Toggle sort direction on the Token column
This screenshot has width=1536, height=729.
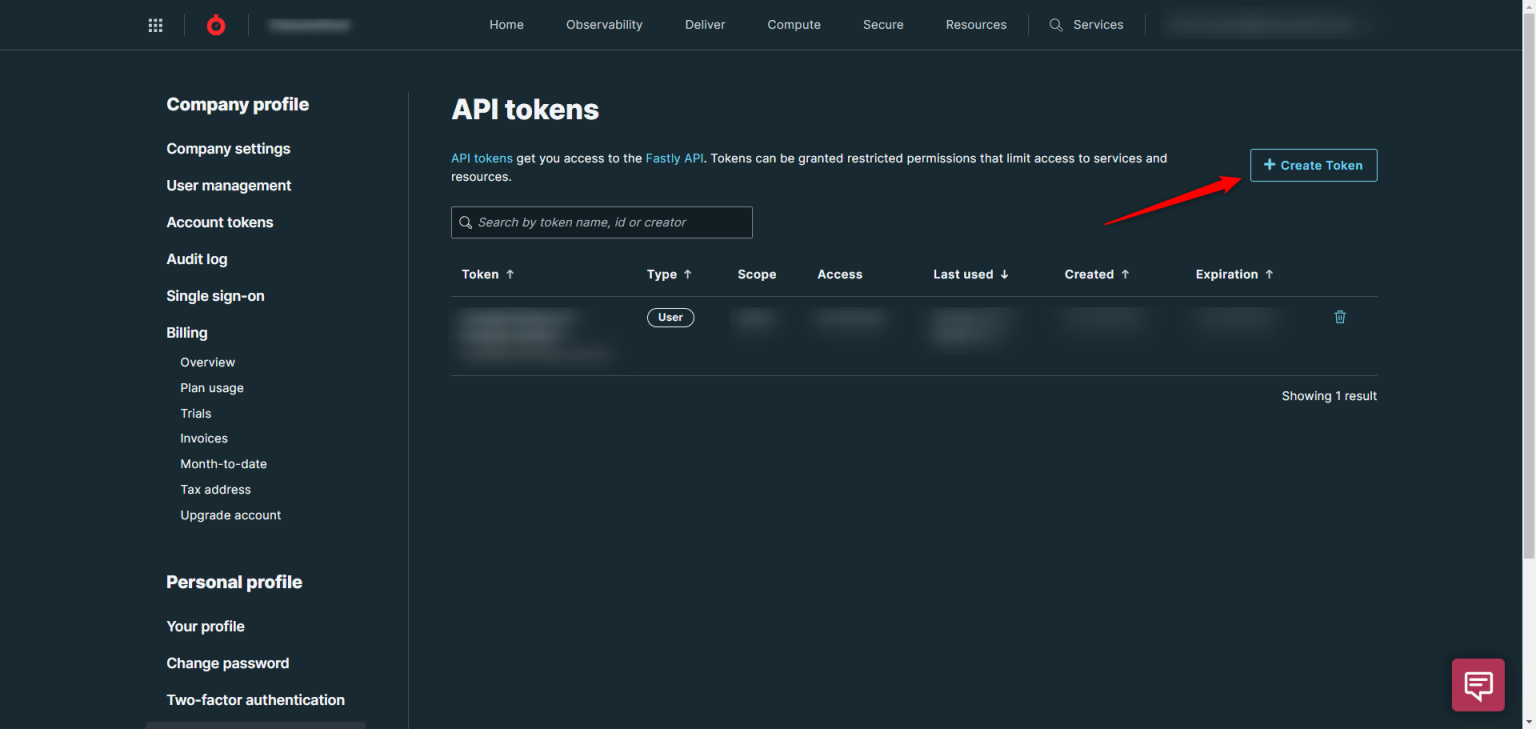(509, 274)
